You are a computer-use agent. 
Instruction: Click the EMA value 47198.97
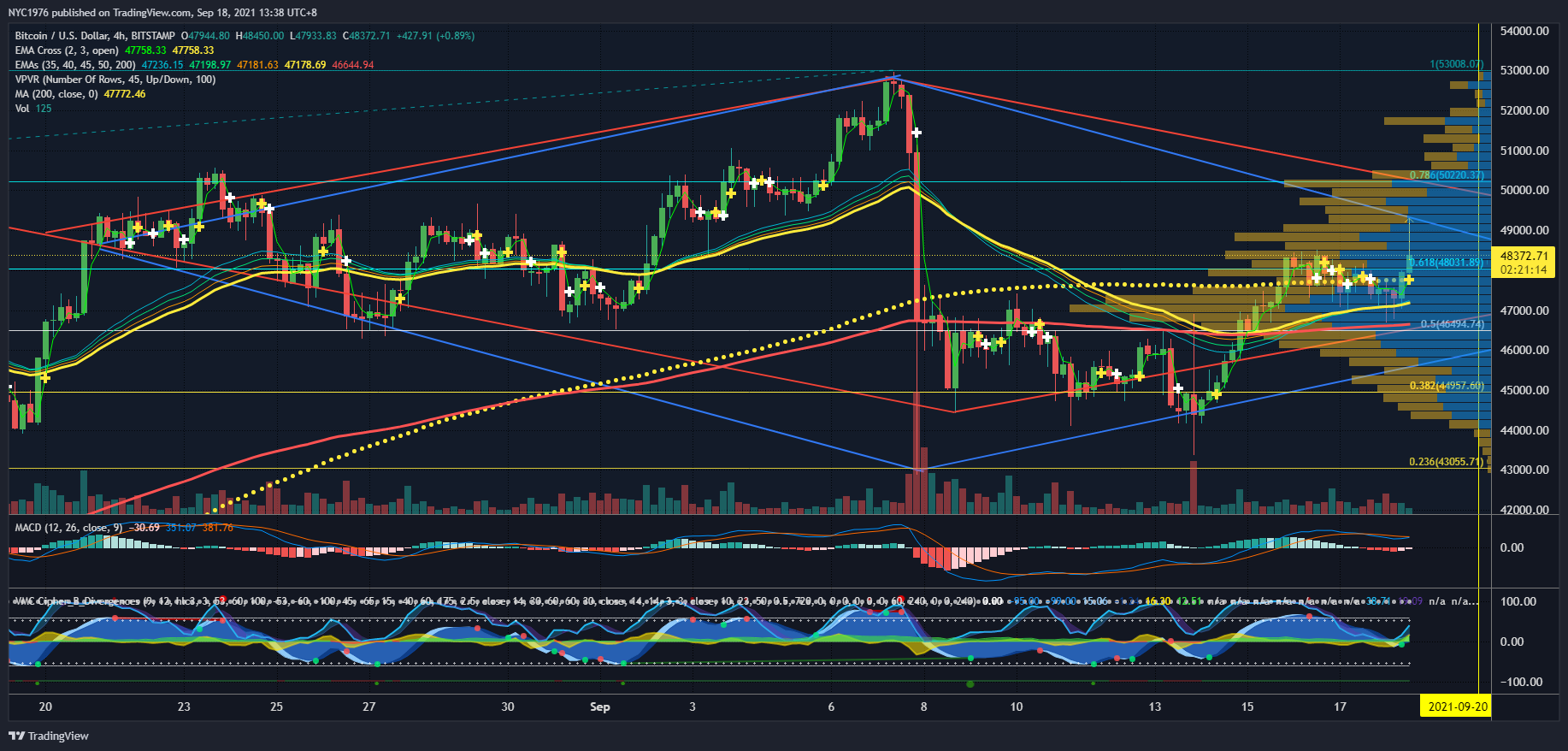(x=210, y=65)
